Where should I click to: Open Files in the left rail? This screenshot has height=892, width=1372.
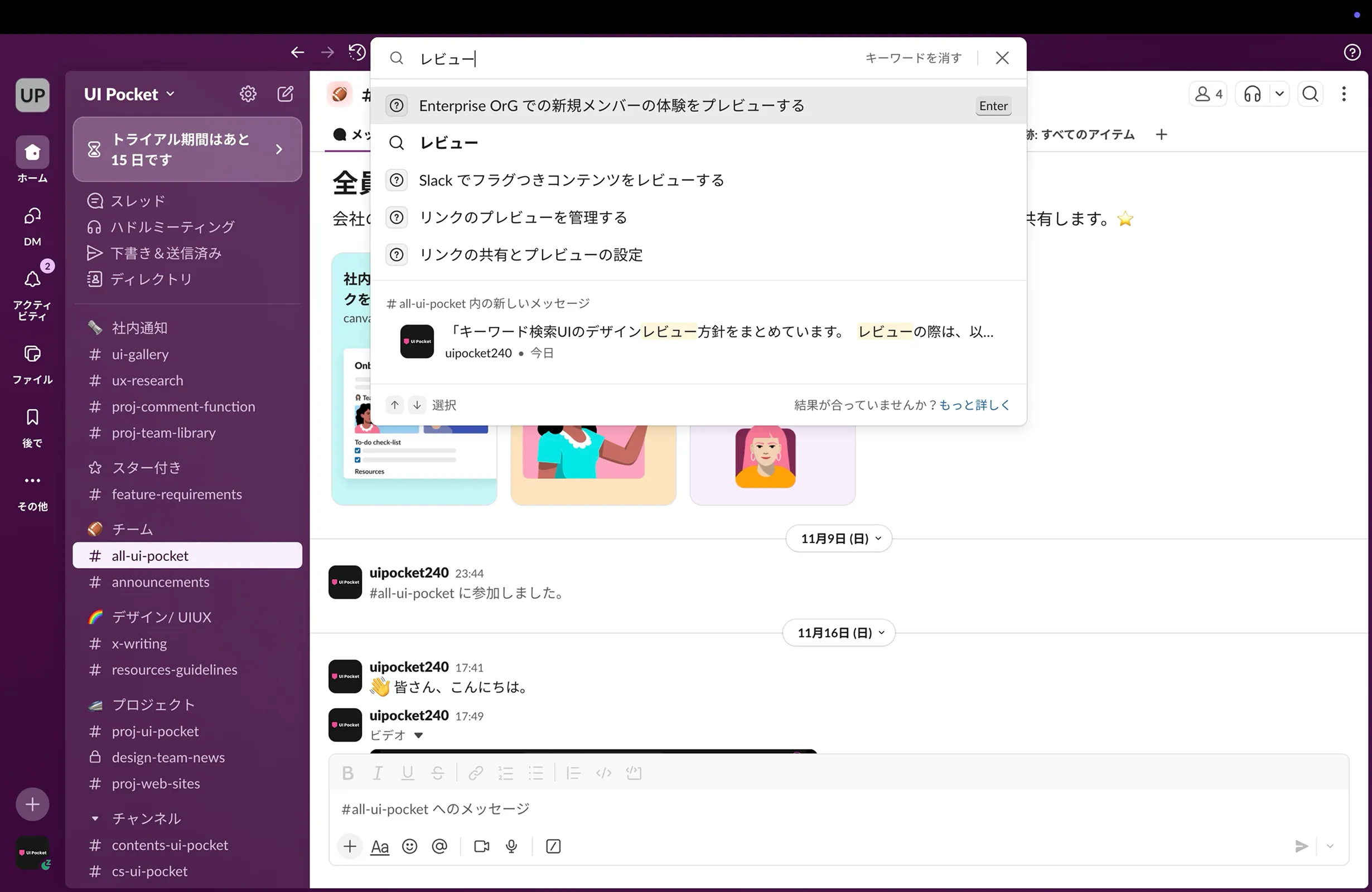pyautogui.click(x=32, y=364)
